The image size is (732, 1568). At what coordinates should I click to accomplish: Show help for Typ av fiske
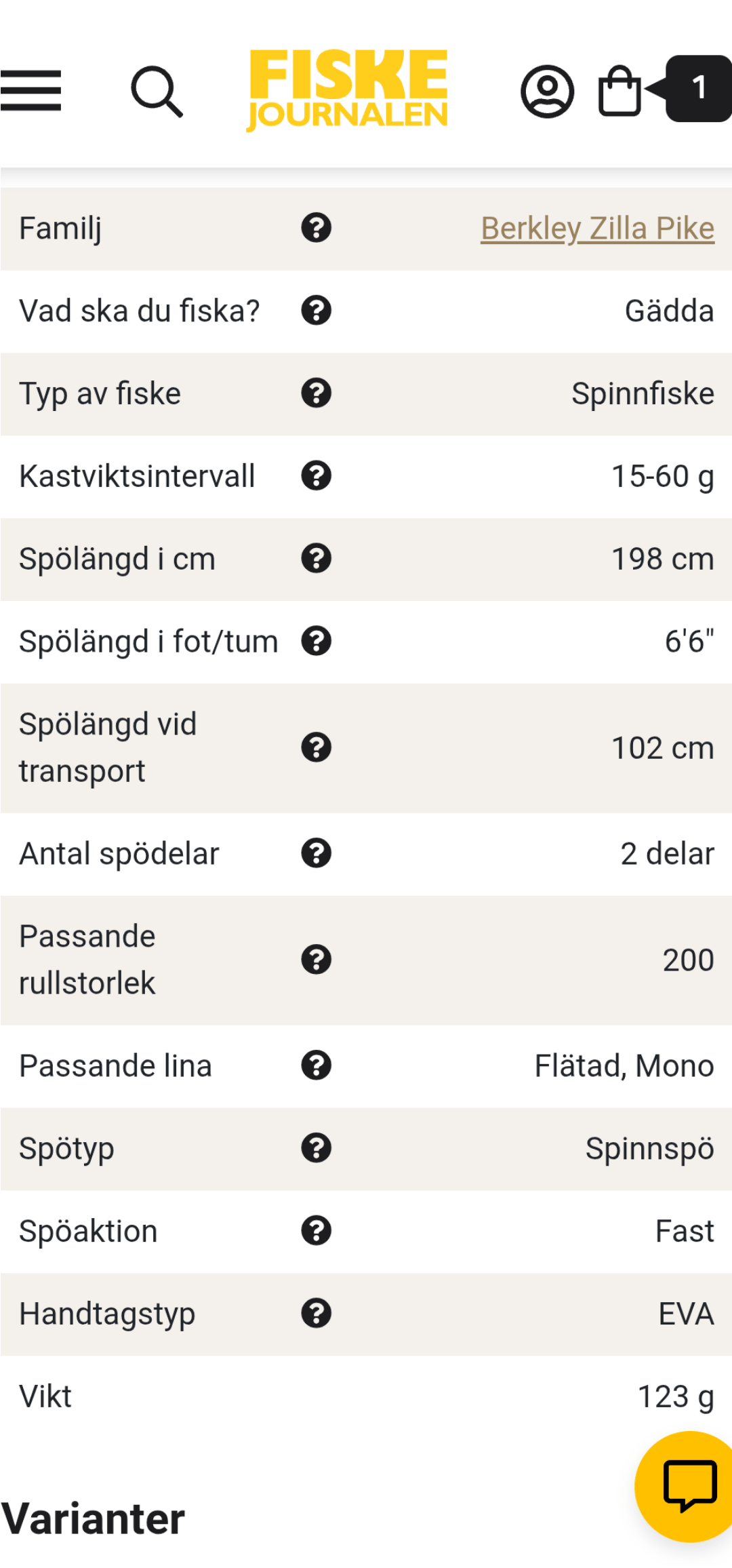(316, 393)
